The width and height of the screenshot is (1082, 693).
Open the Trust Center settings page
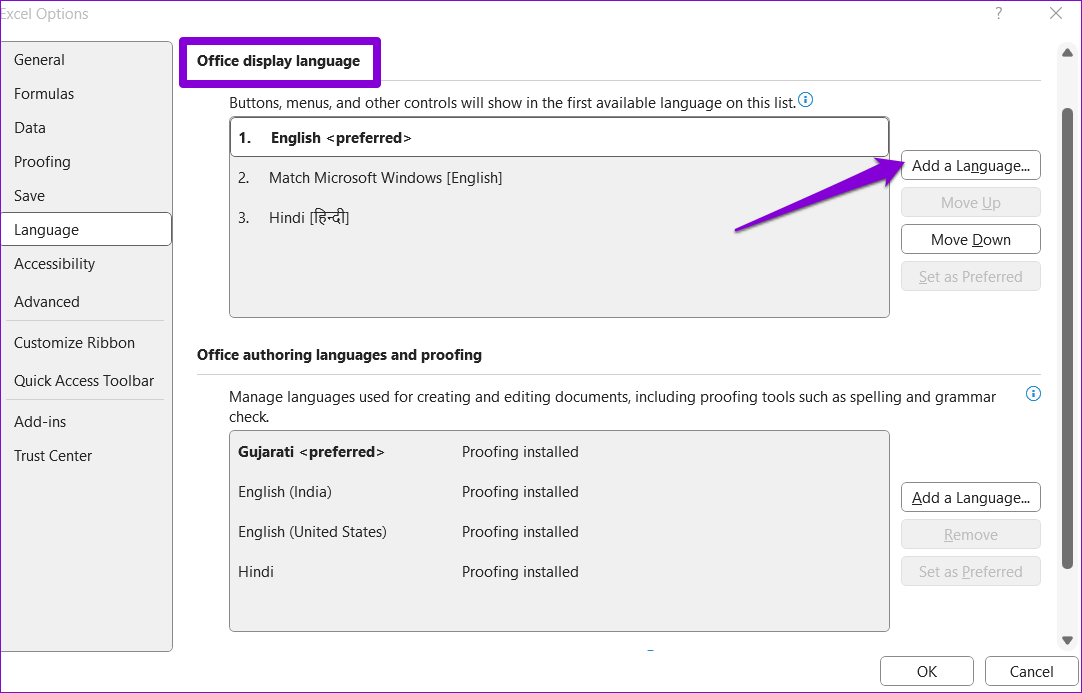(52, 455)
